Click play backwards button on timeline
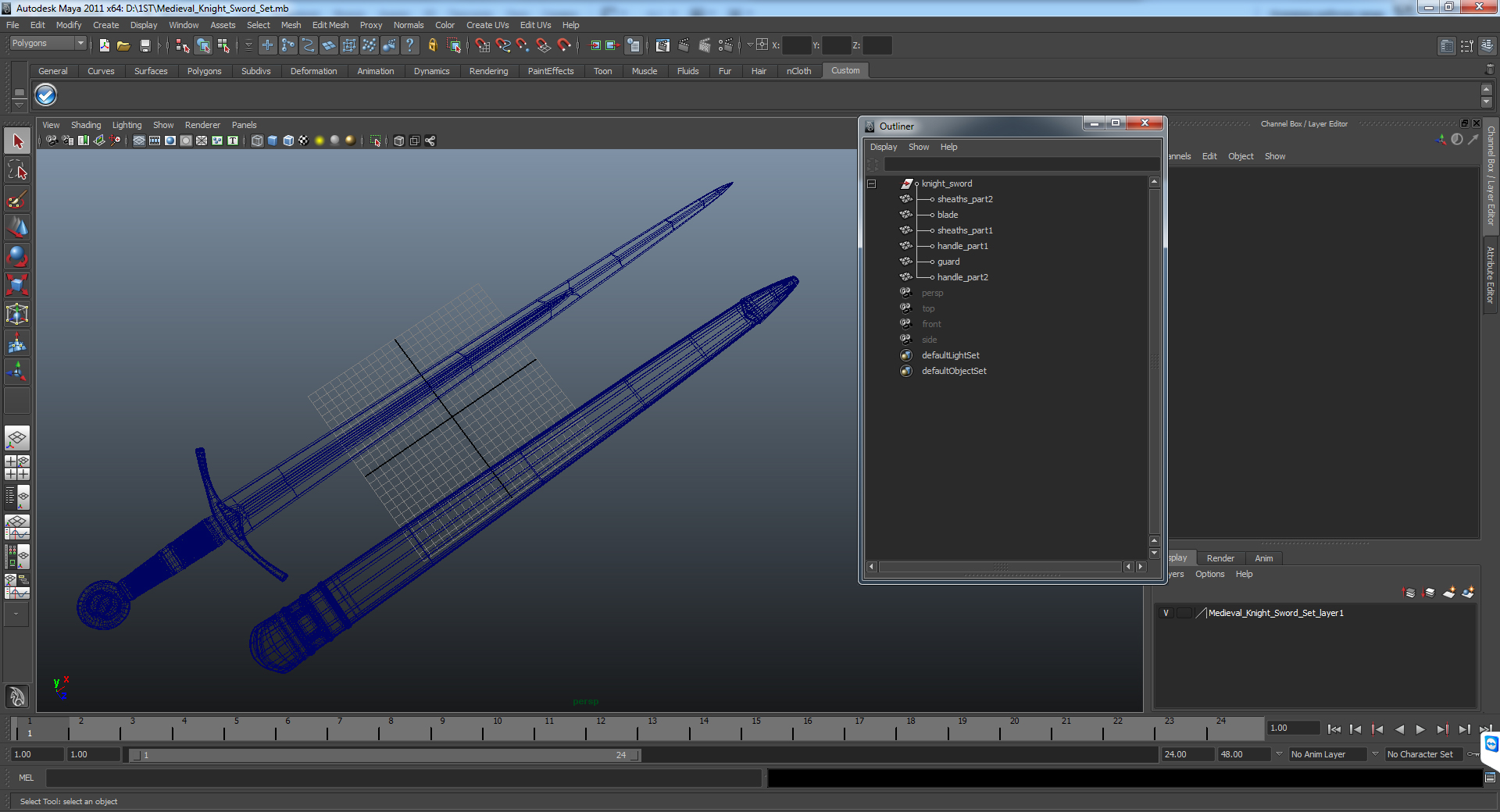This screenshot has width=1500, height=812. click(x=1398, y=729)
